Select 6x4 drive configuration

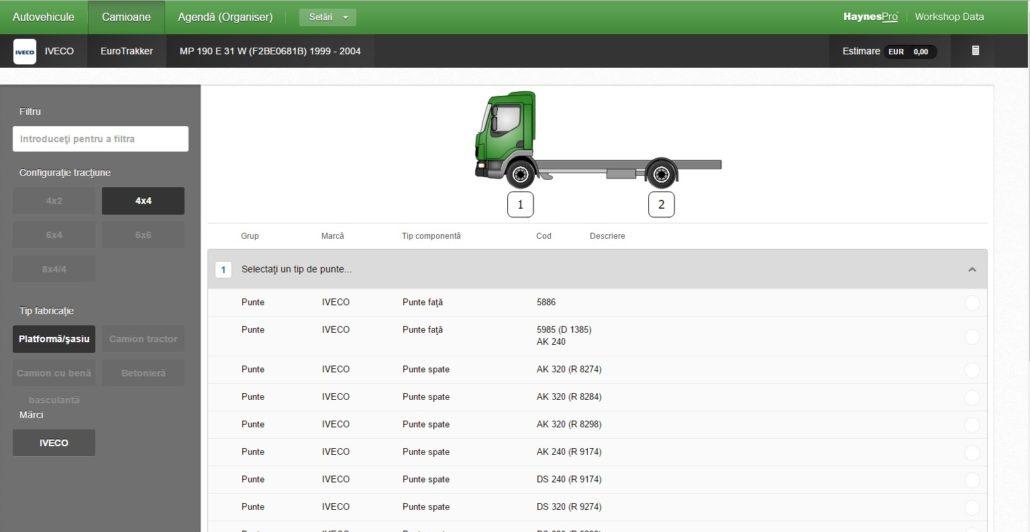[x=54, y=234]
